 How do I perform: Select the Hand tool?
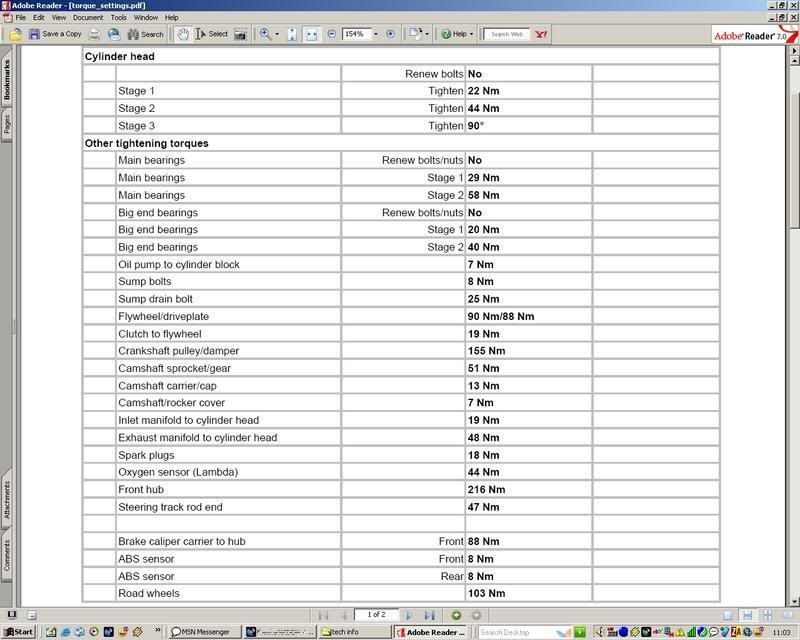pos(183,34)
